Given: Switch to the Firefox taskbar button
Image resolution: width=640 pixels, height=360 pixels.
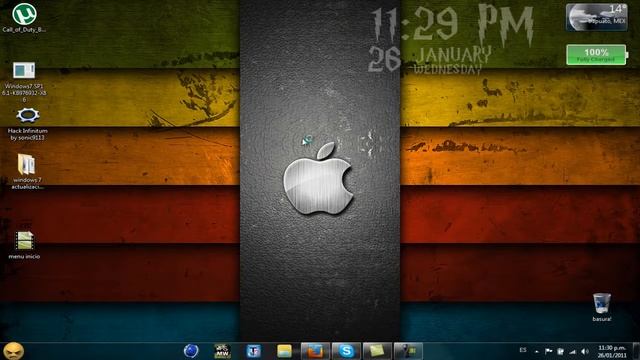Looking at the screenshot, I should coord(315,351).
